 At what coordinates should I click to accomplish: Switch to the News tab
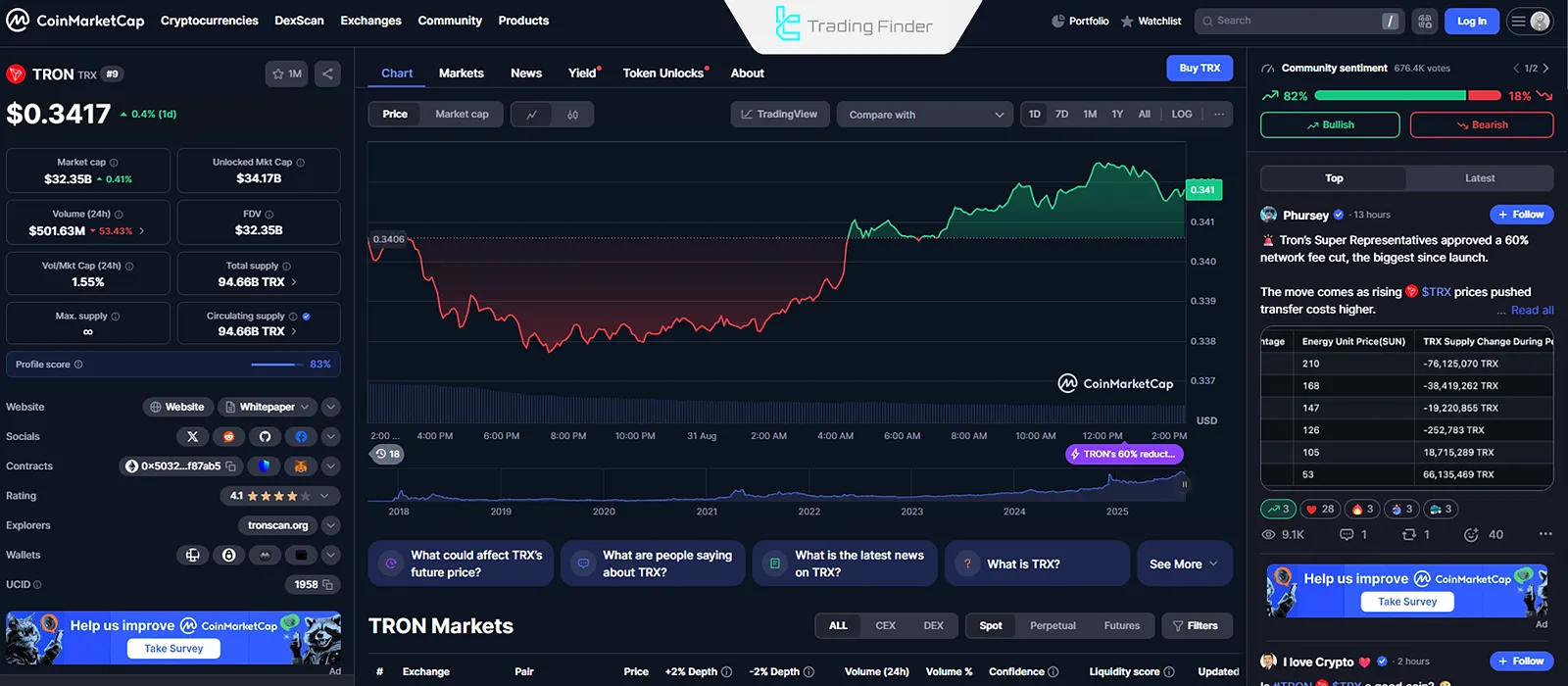[x=525, y=73]
